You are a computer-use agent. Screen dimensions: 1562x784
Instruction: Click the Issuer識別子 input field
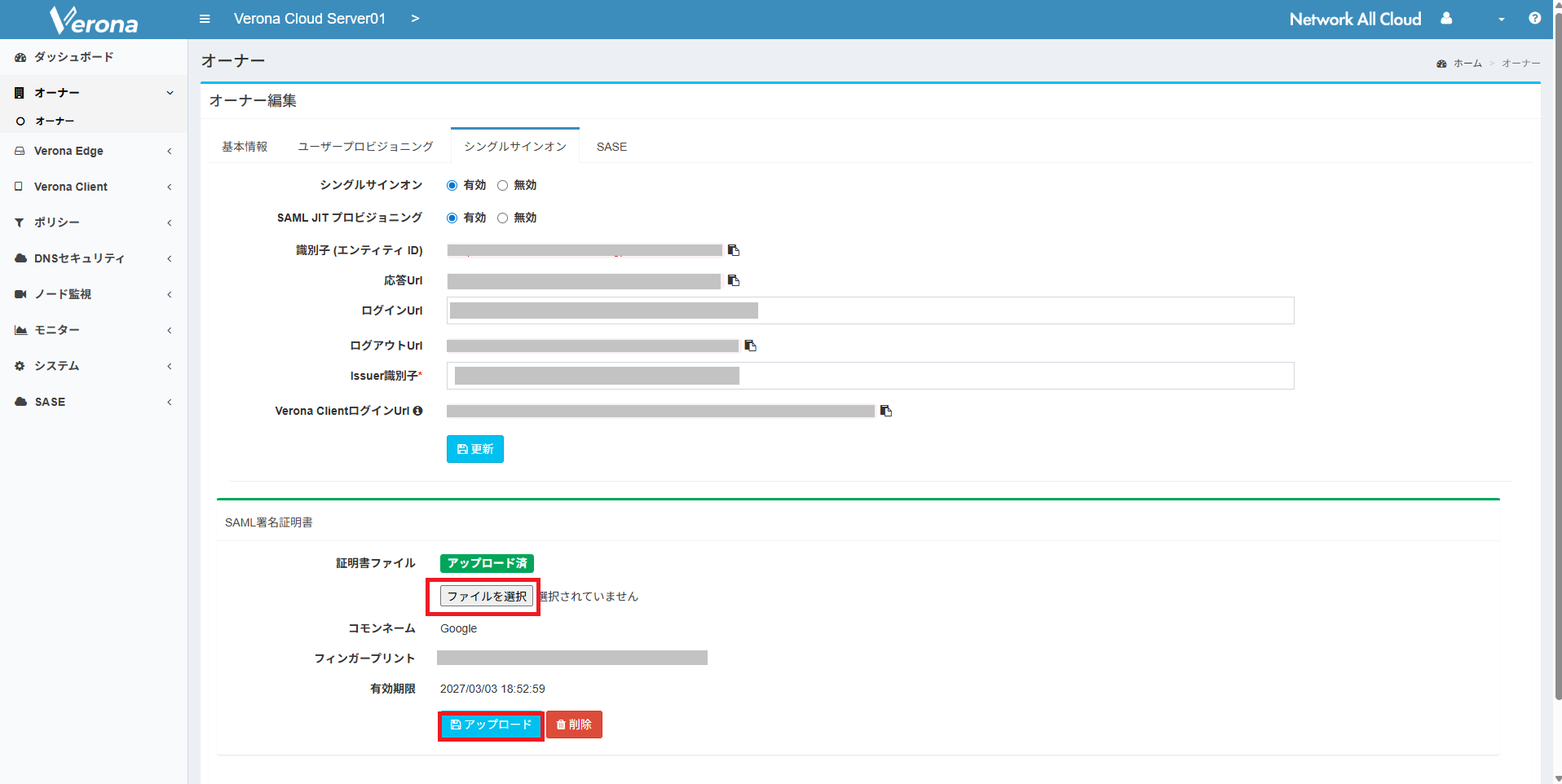870,376
